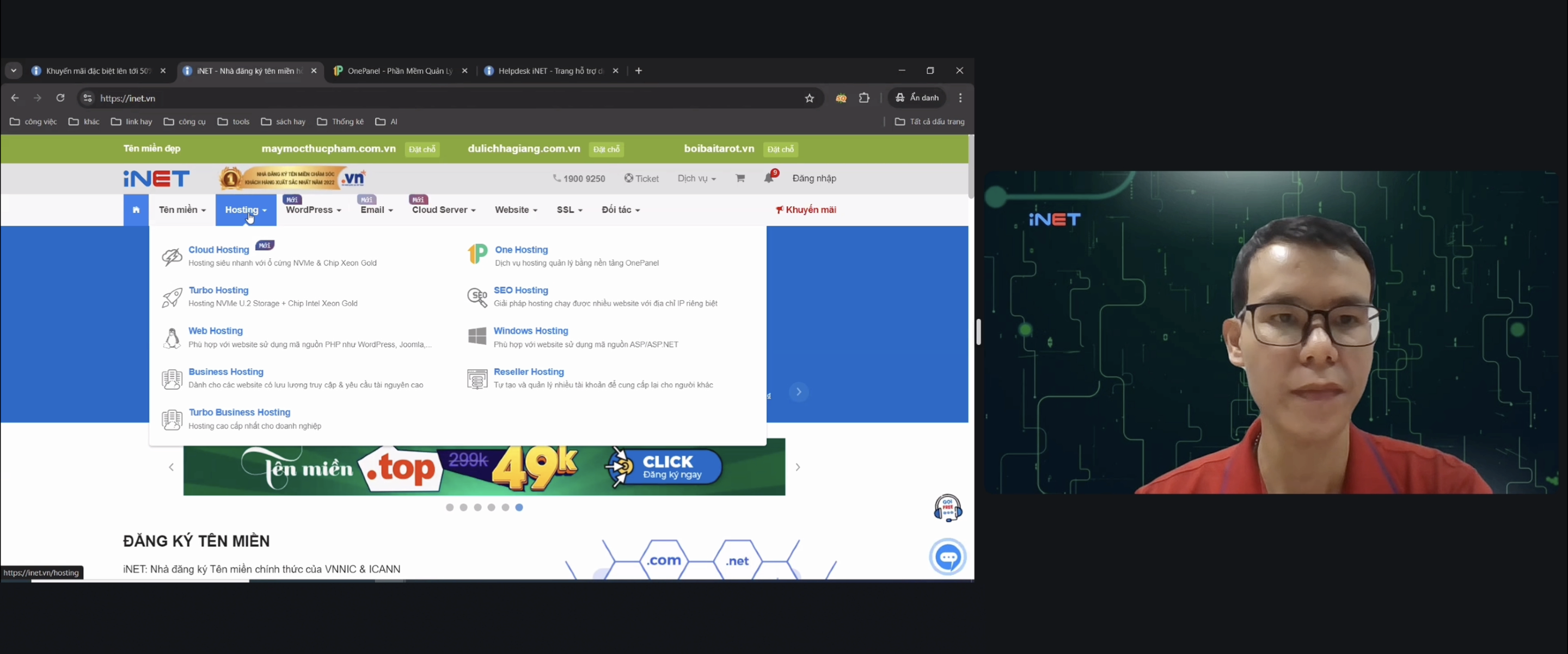Click the free call headset icon
The image size is (1568, 654).
948,508
